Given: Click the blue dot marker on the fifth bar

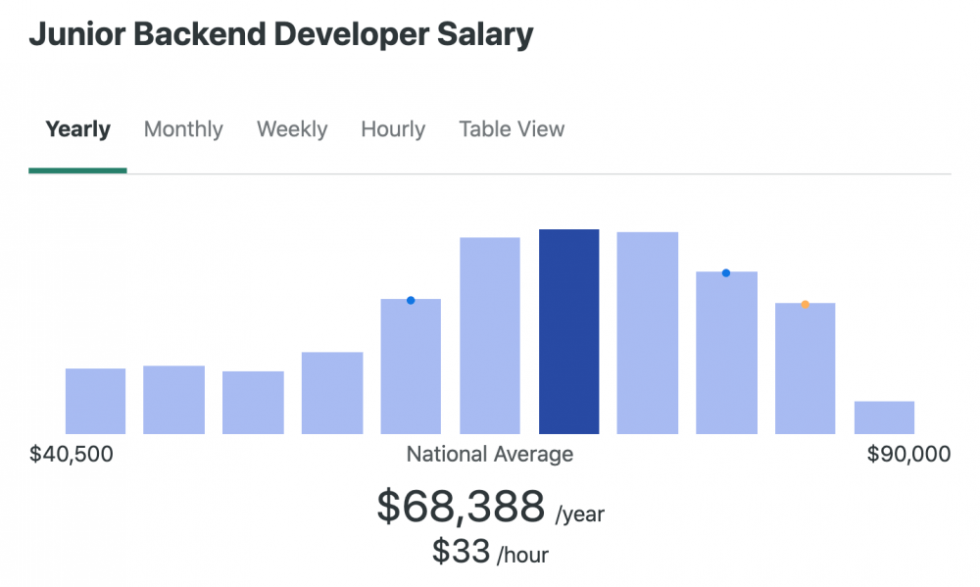Looking at the screenshot, I should click(410, 299).
